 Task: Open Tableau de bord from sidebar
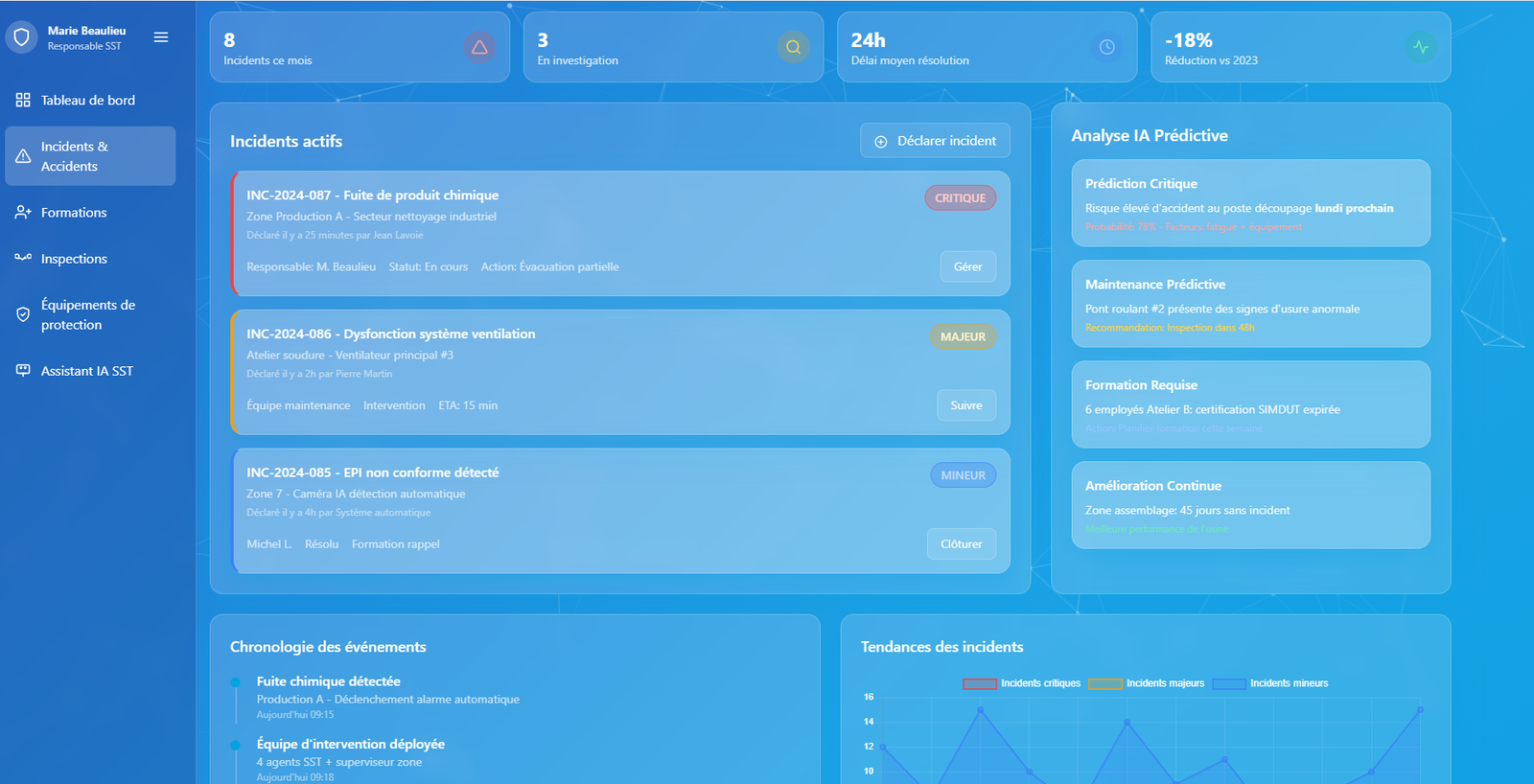coord(88,101)
